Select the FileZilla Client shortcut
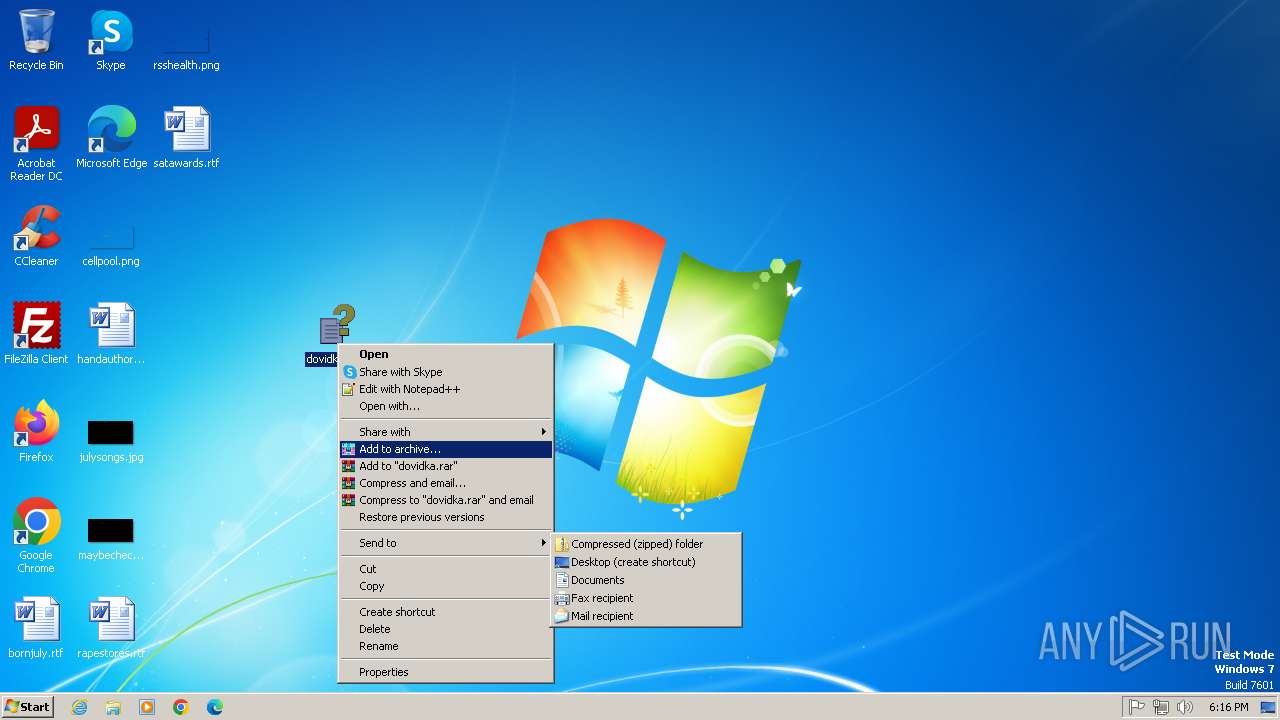Viewport: 1280px width, 720px height. coord(36,334)
